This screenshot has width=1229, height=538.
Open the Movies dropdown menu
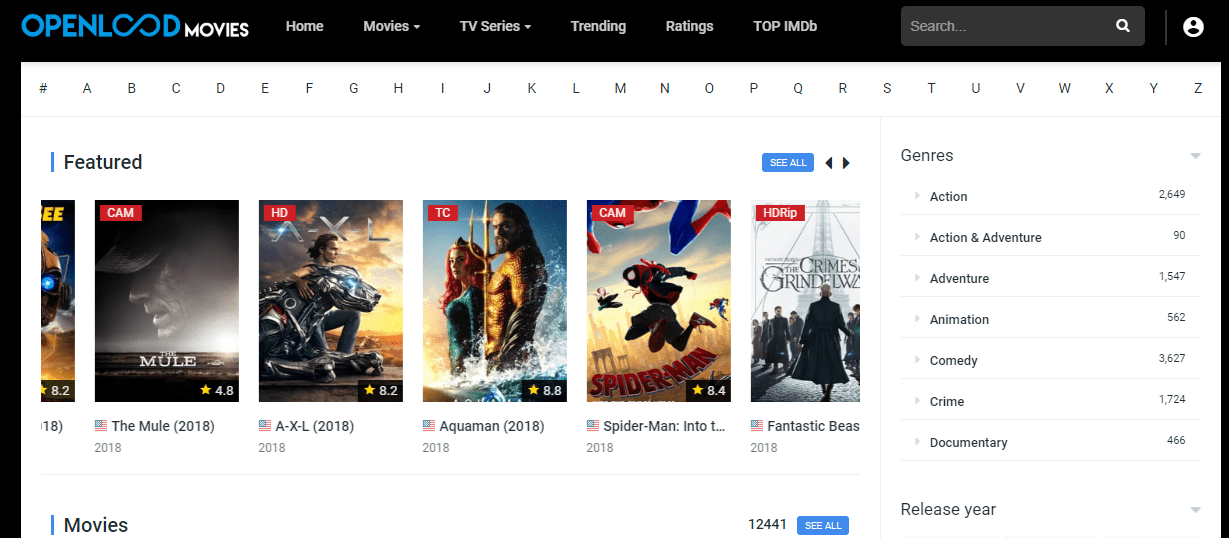(x=392, y=26)
